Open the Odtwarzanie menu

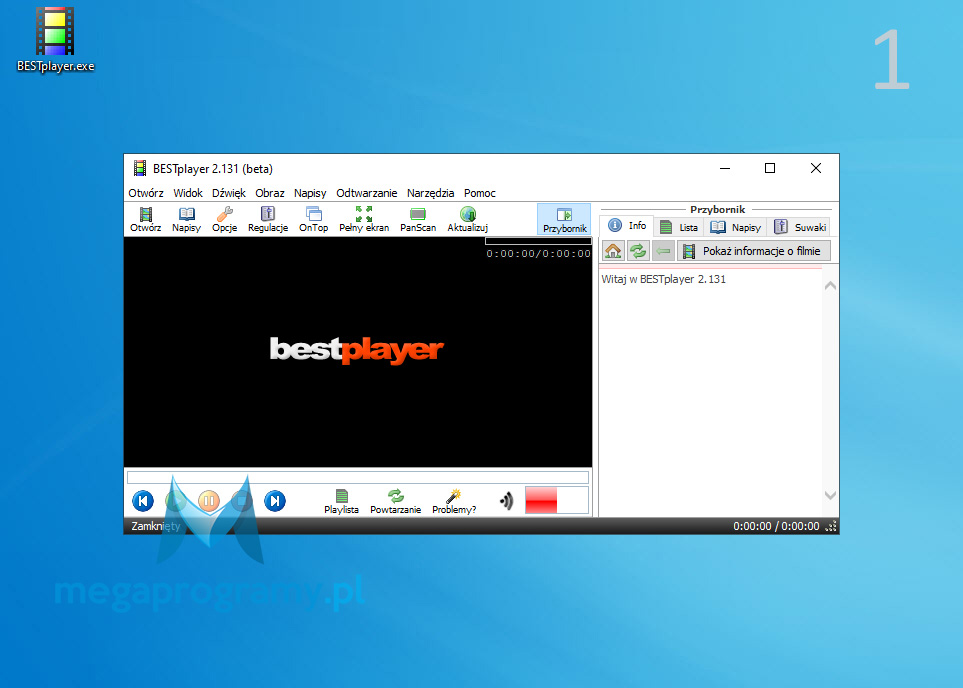click(x=367, y=193)
